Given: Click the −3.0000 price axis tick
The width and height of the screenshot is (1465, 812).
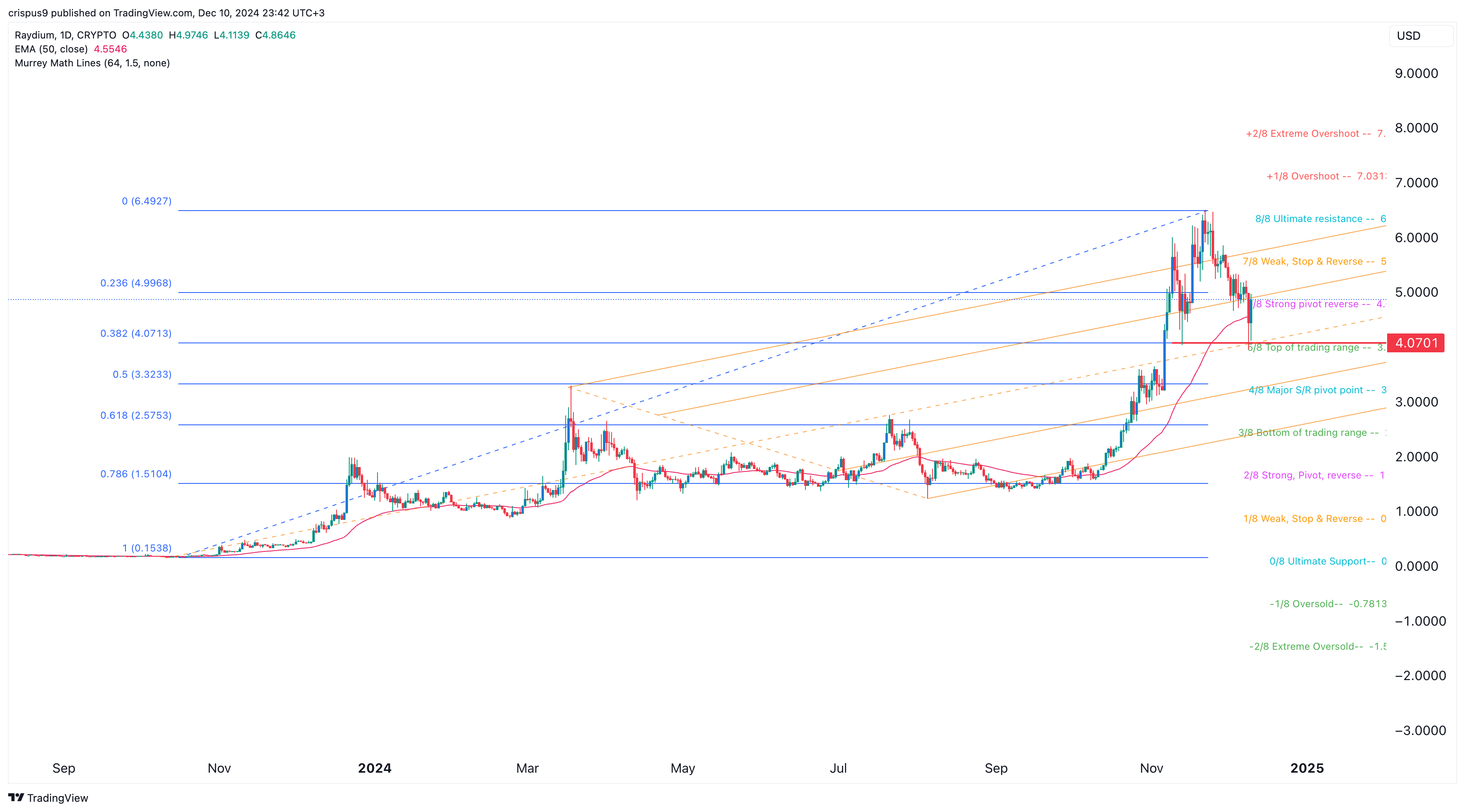Looking at the screenshot, I should point(1420,731).
